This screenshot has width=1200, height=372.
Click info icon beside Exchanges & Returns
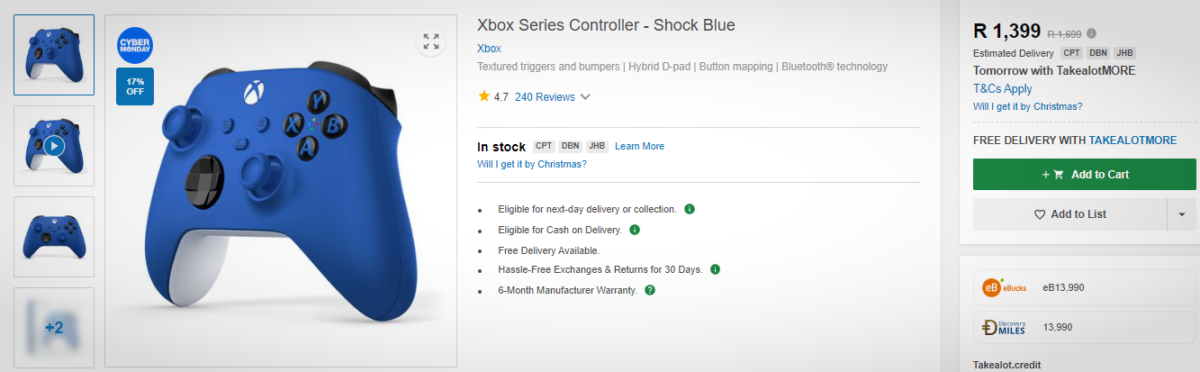(x=715, y=269)
